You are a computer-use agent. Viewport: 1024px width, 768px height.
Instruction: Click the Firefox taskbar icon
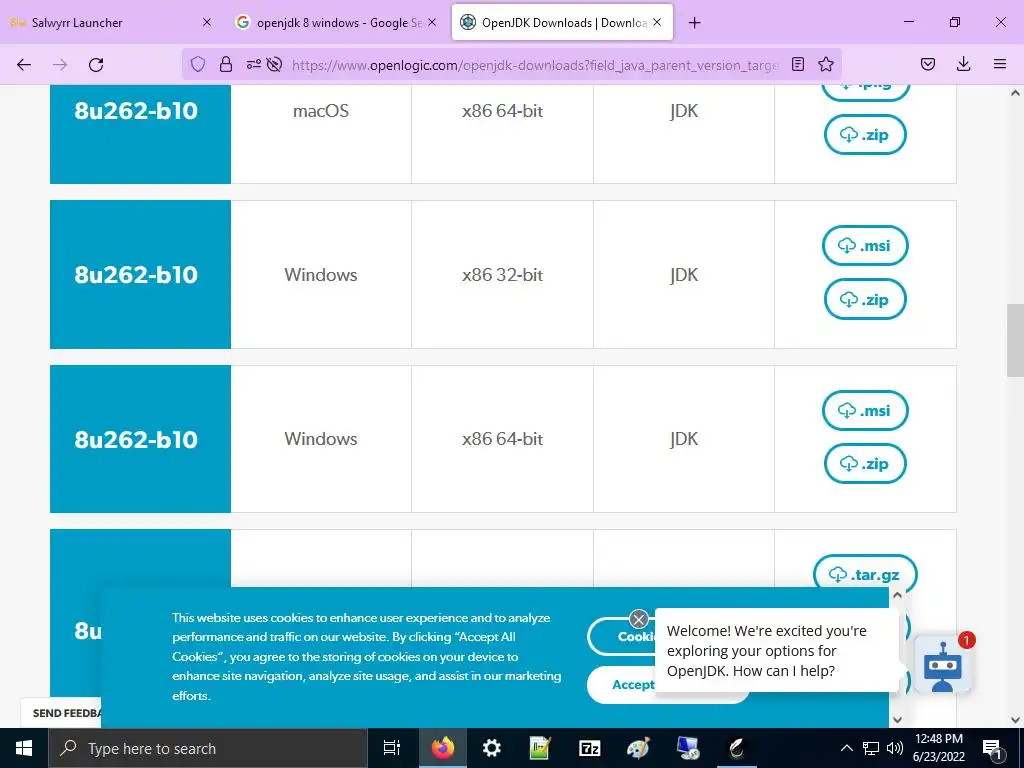point(443,748)
